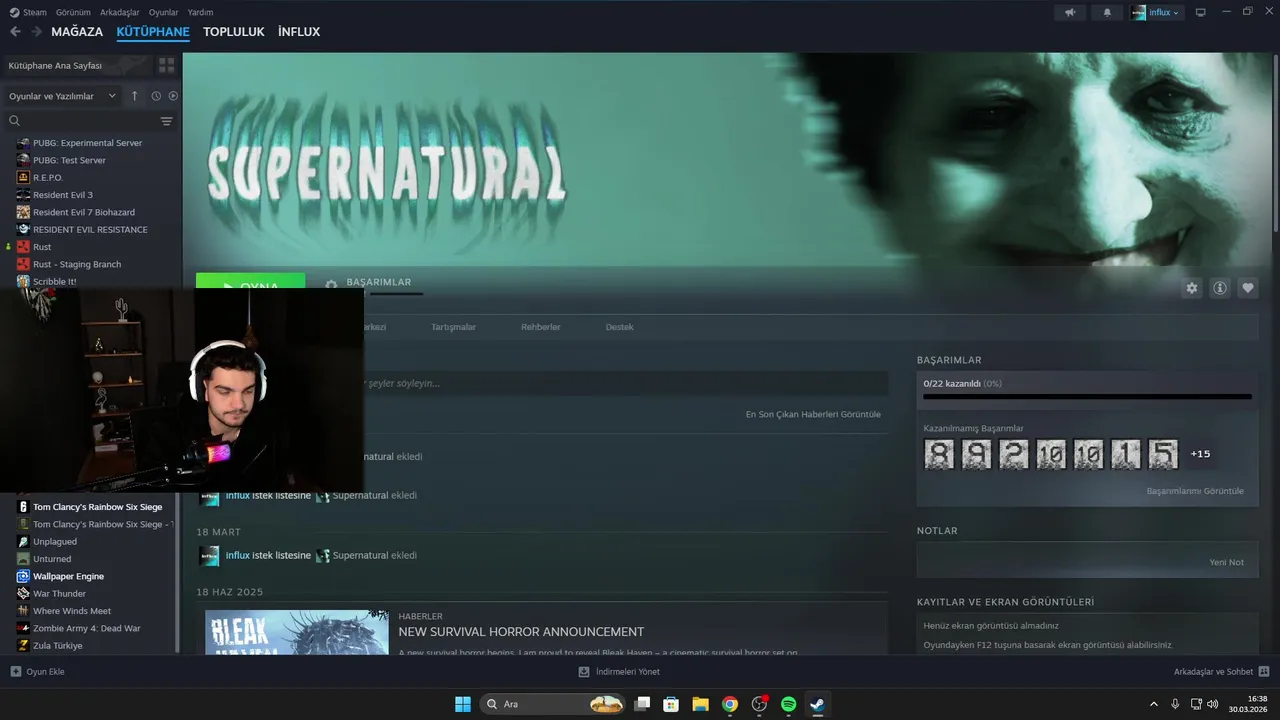Click the sort ascending arrow icon
1280x720 pixels.
tap(135, 96)
